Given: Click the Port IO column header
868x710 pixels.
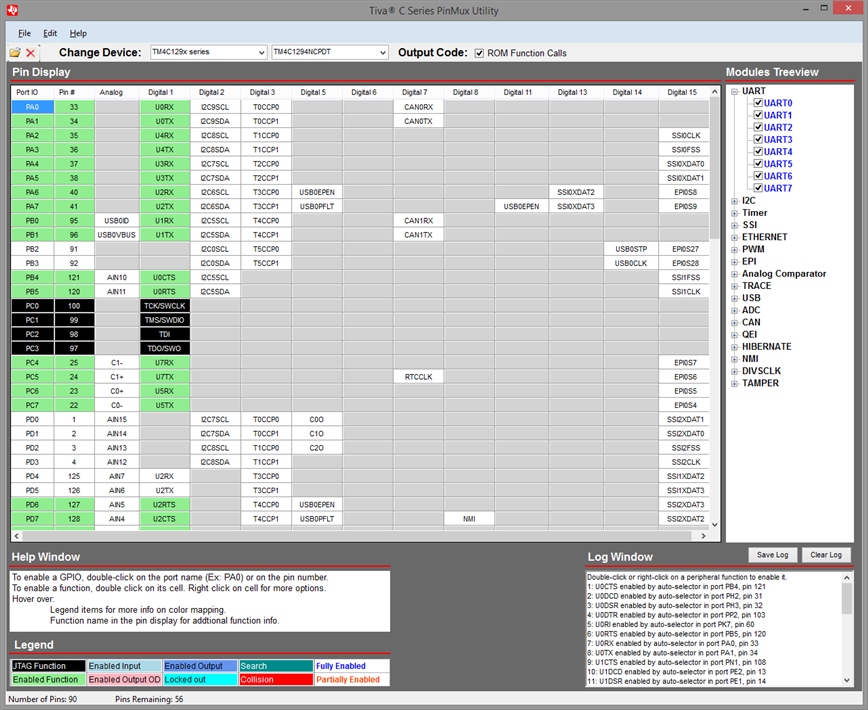Looking at the screenshot, I should click(x=33, y=92).
